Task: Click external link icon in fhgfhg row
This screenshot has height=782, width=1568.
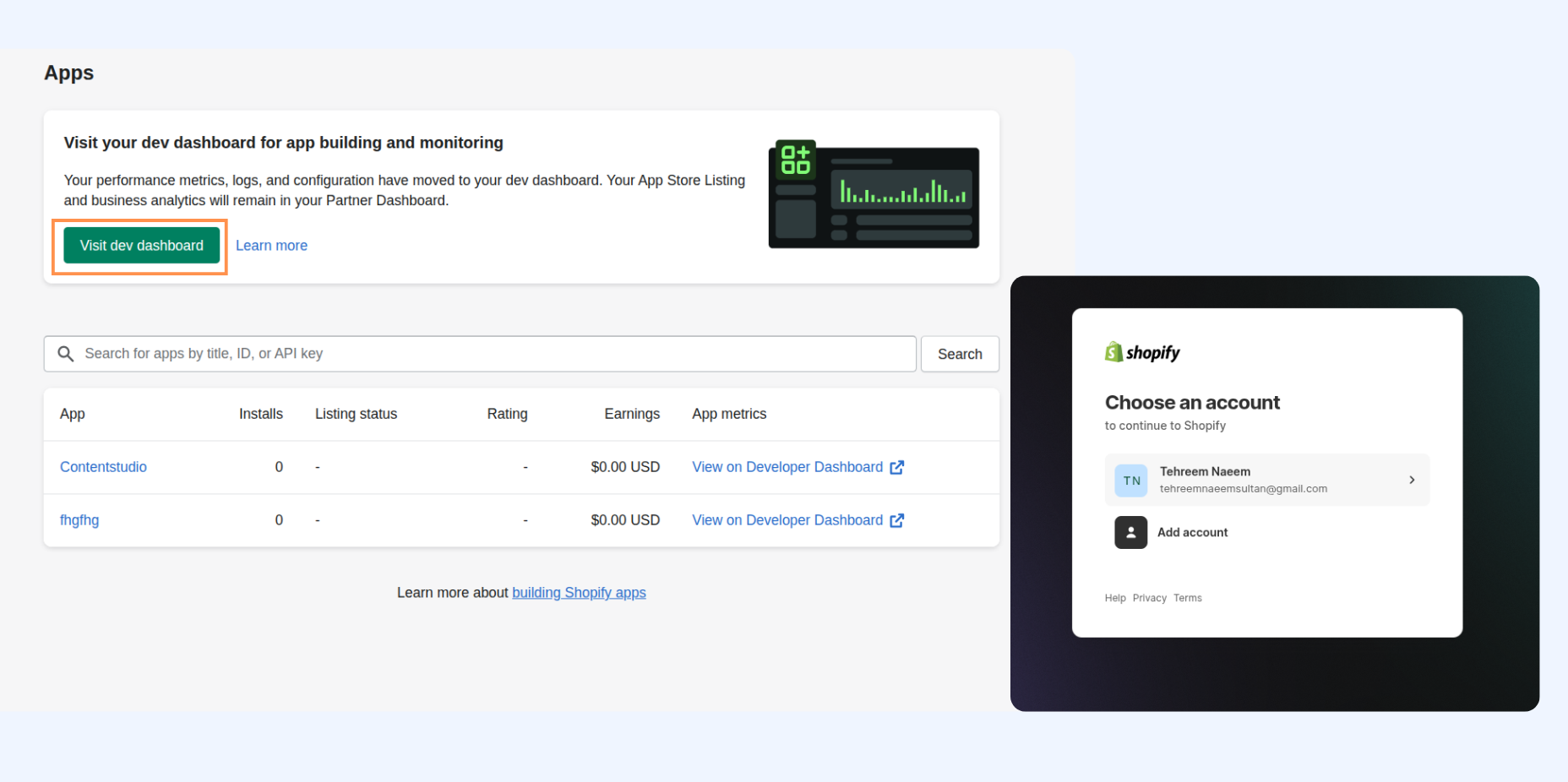Action: 897,520
